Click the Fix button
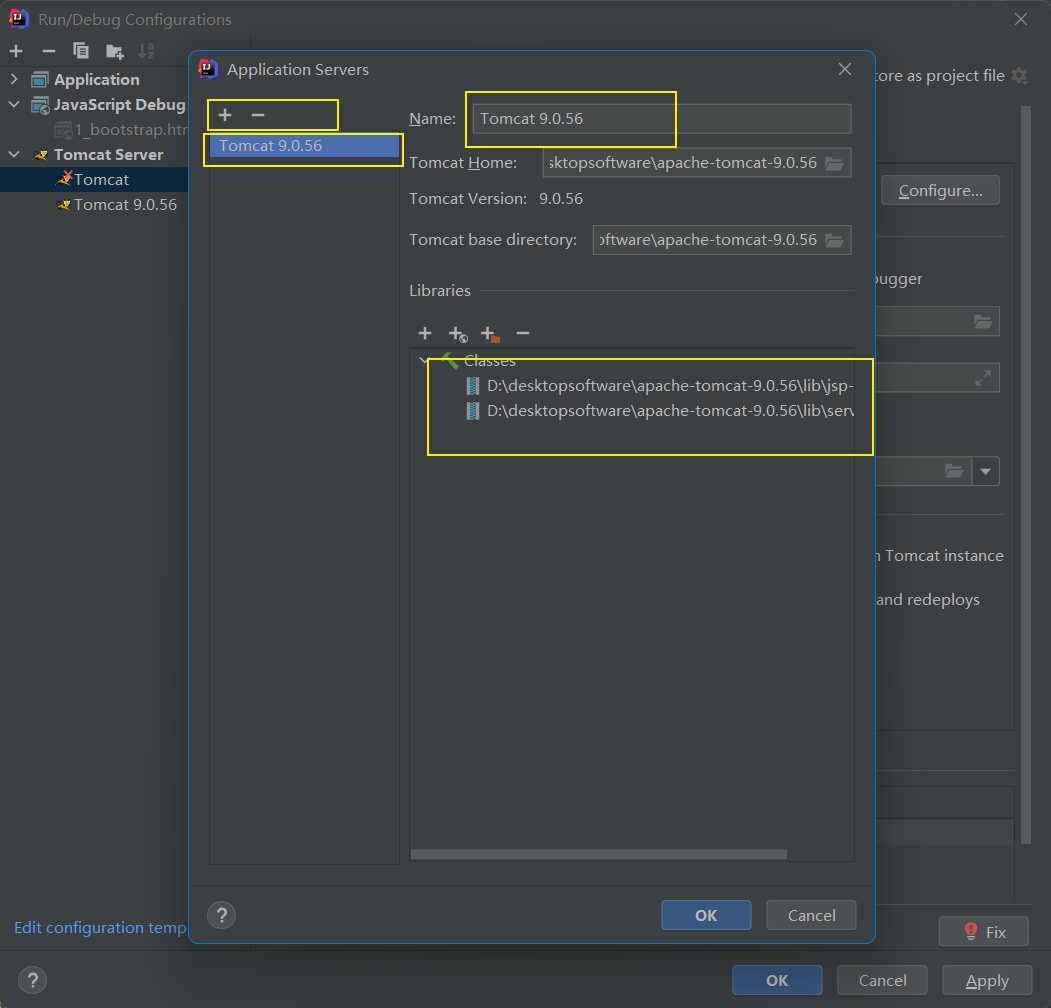1051x1008 pixels. [x=983, y=932]
